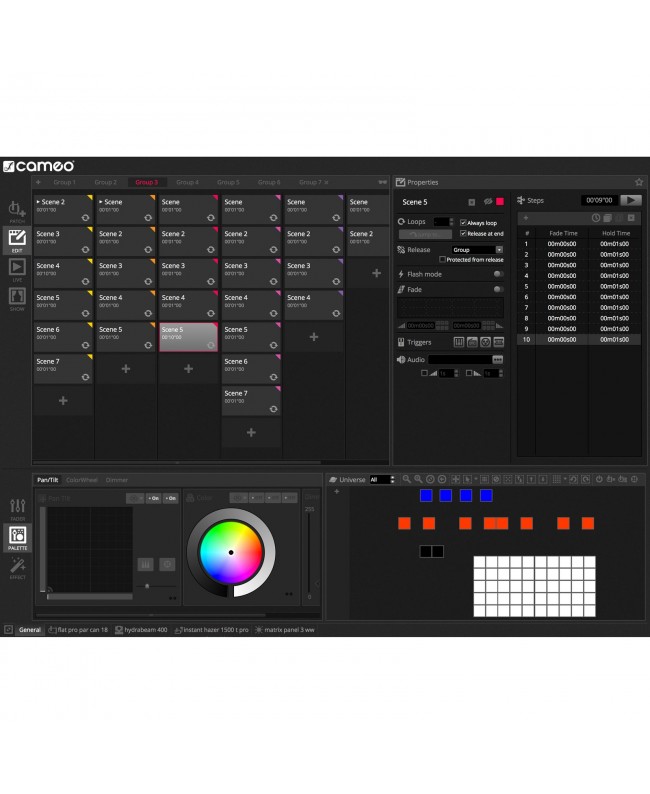Image resolution: width=650 pixels, height=794 pixels.
Task: Switch to Group 1 tab
Action: pyautogui.click(x=64, y=182)
